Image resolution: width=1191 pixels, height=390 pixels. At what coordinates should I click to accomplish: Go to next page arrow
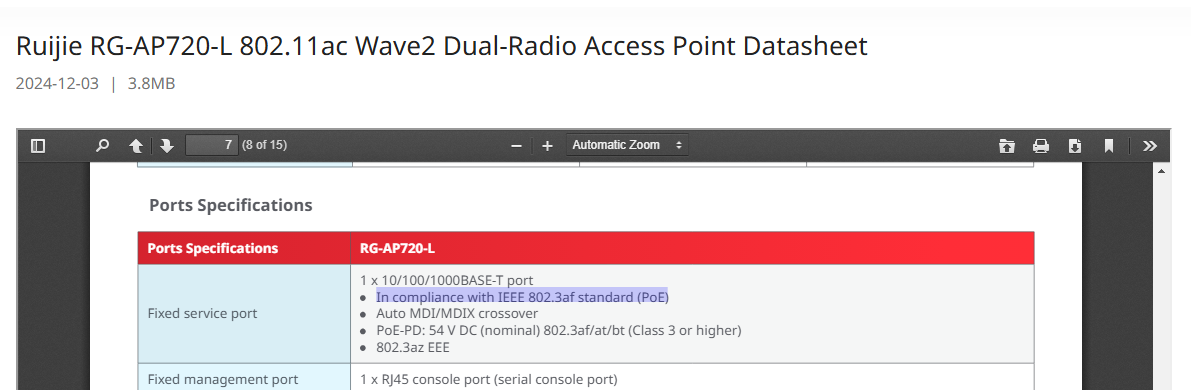(x=167, y=145)
